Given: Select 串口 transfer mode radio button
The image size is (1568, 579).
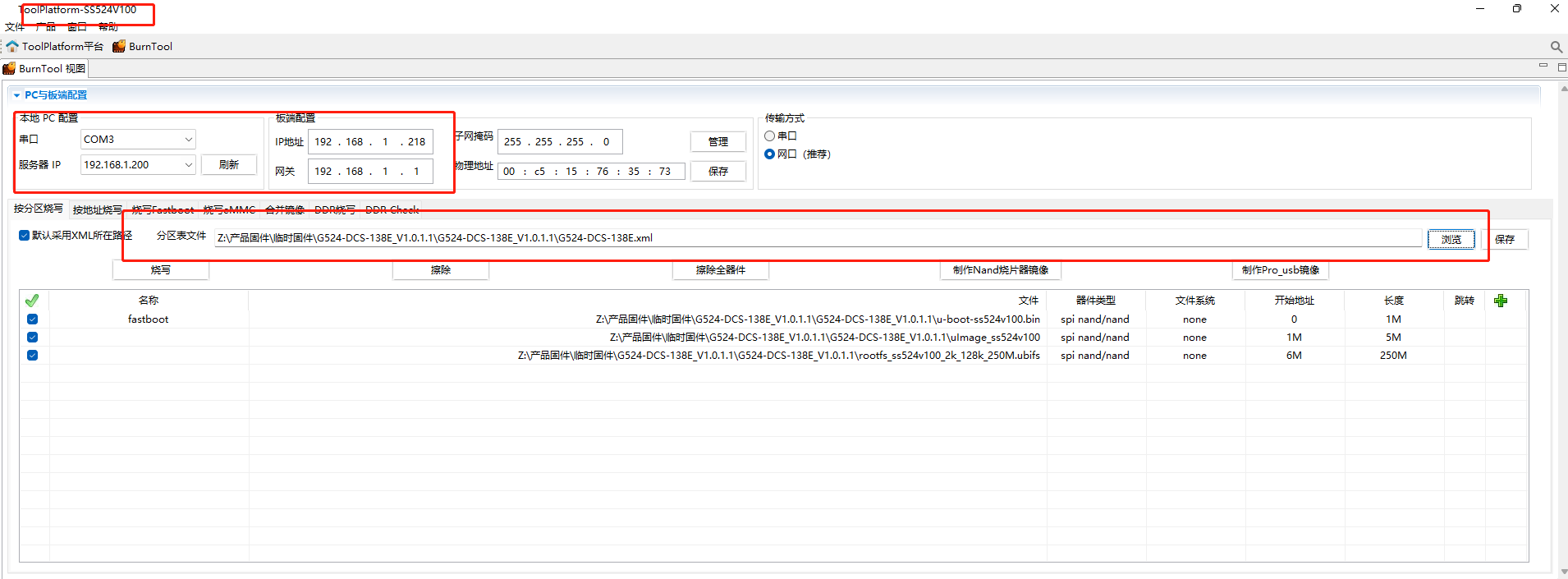Looking at the screenshot, I should [769, 136].
